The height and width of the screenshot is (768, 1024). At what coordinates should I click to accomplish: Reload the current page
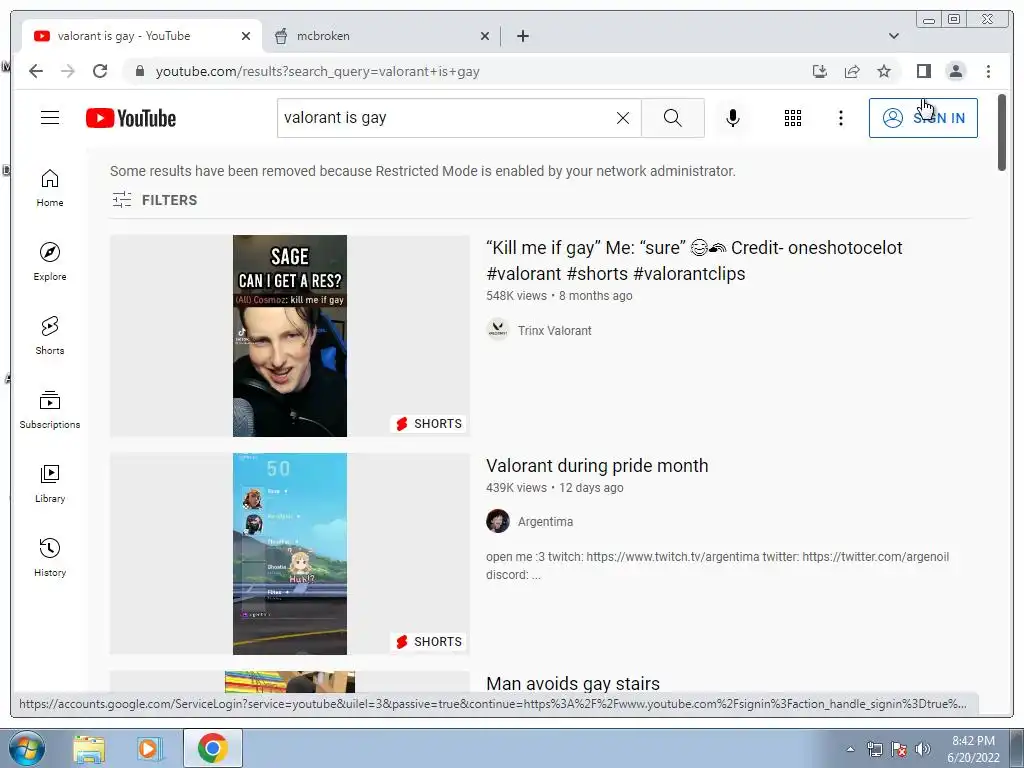[100, 71]
